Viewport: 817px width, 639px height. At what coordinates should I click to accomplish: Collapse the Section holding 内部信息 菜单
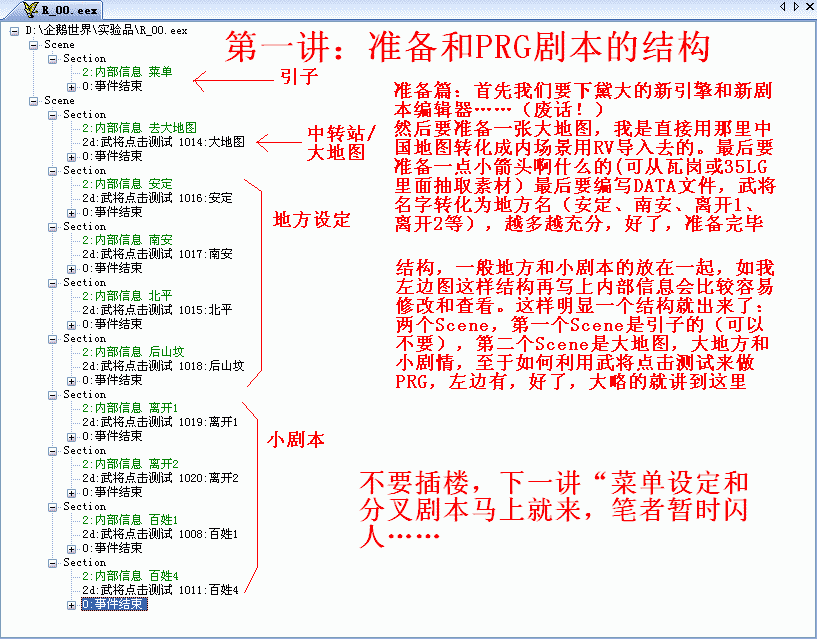click(53, 59)
